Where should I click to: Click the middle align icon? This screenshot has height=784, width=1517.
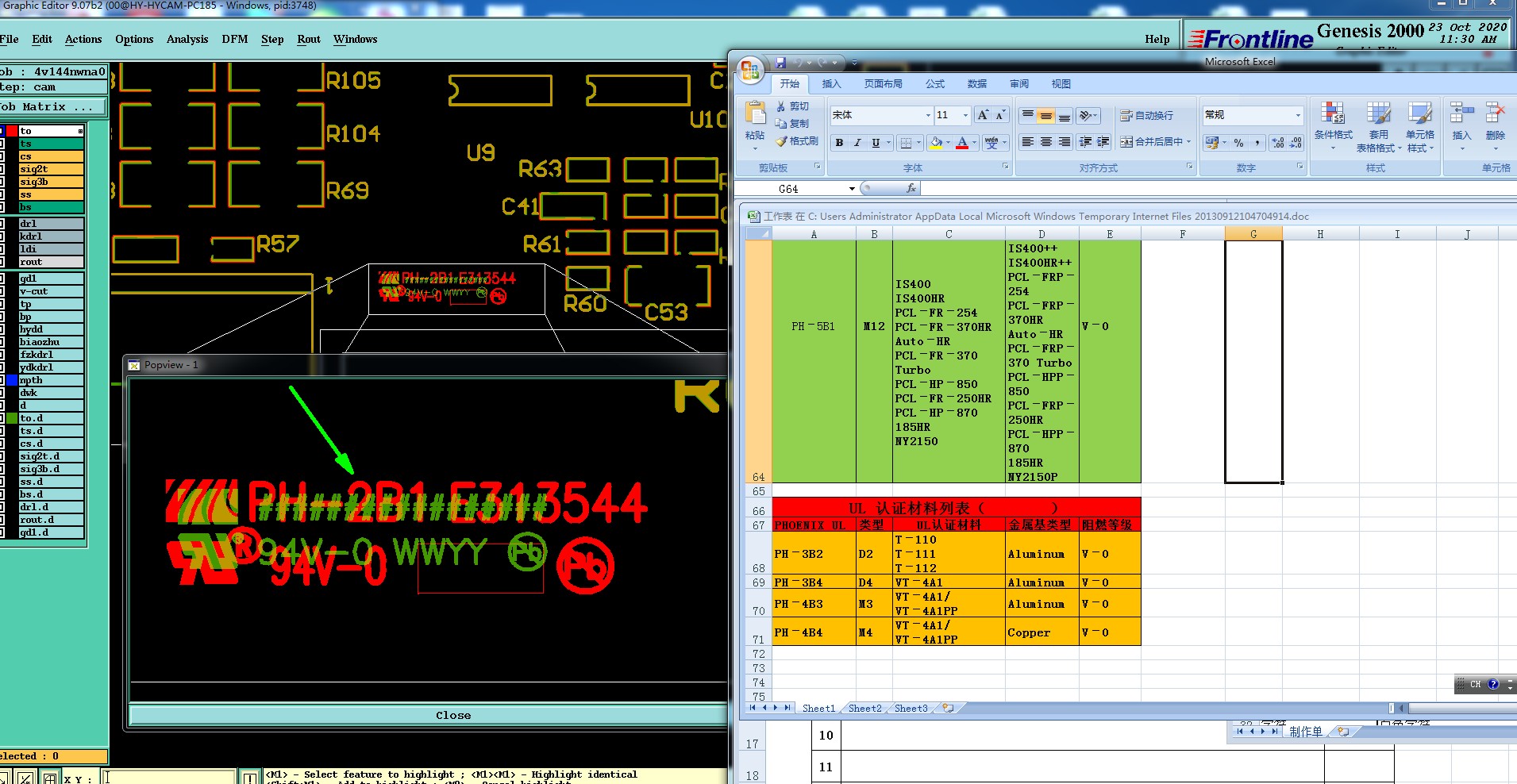pyautogui.click(x=1045, y=116)
